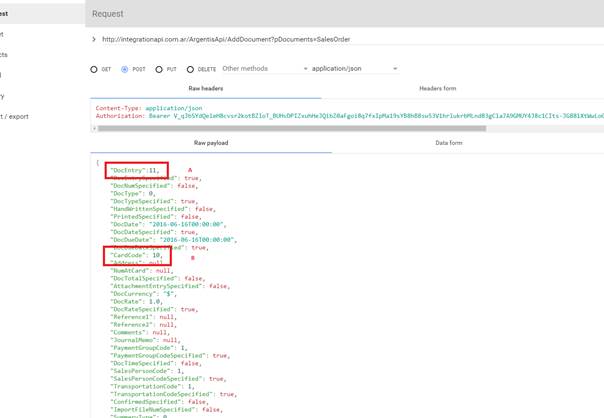Switch to the Raw headers tab
604x418 pixels.
(x=206, y=89)
